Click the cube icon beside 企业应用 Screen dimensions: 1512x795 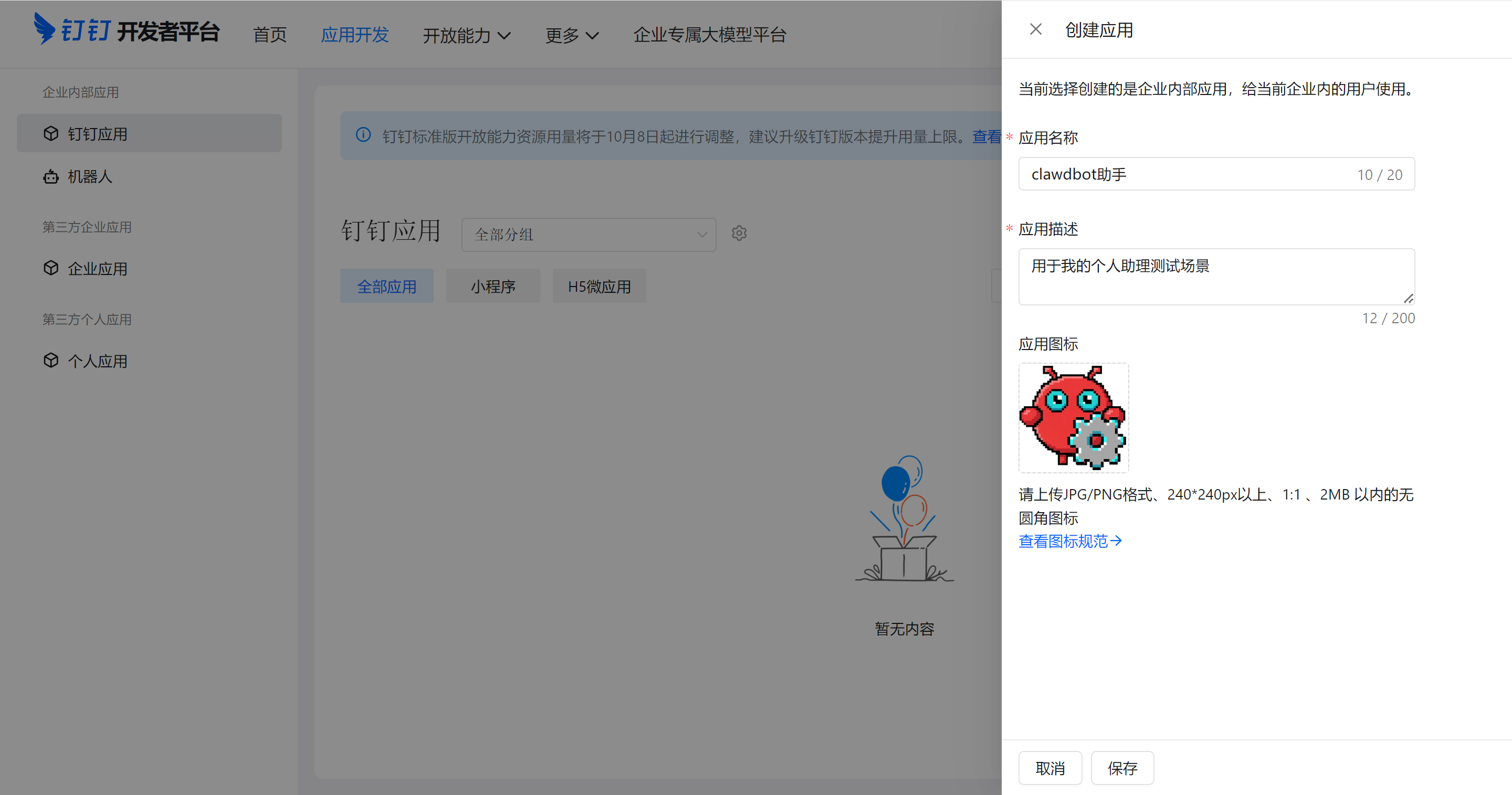[51, 268]
